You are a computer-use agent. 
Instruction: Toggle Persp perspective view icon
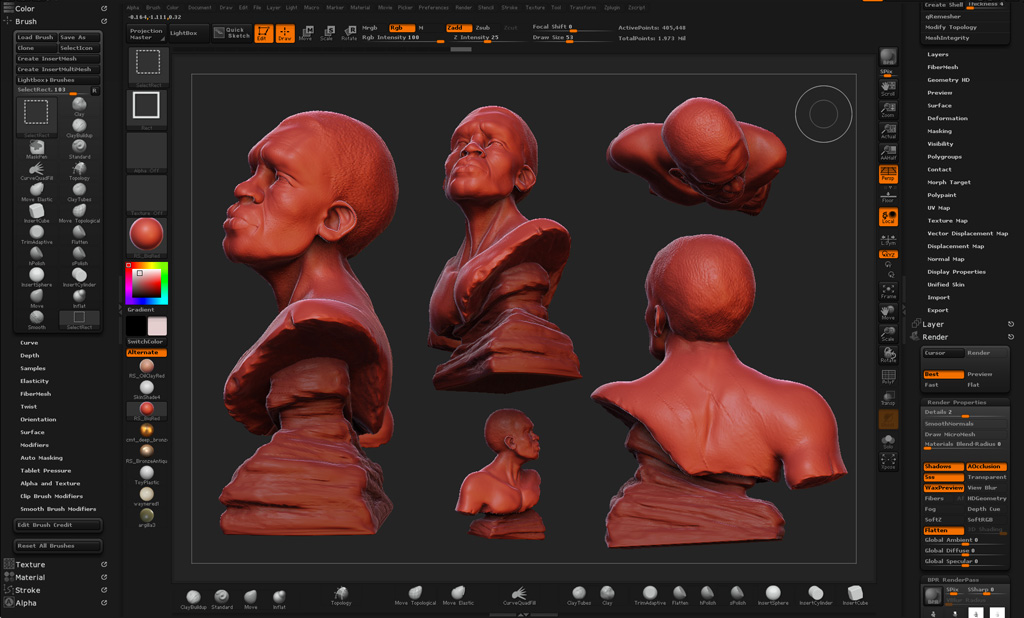[888, 175]
